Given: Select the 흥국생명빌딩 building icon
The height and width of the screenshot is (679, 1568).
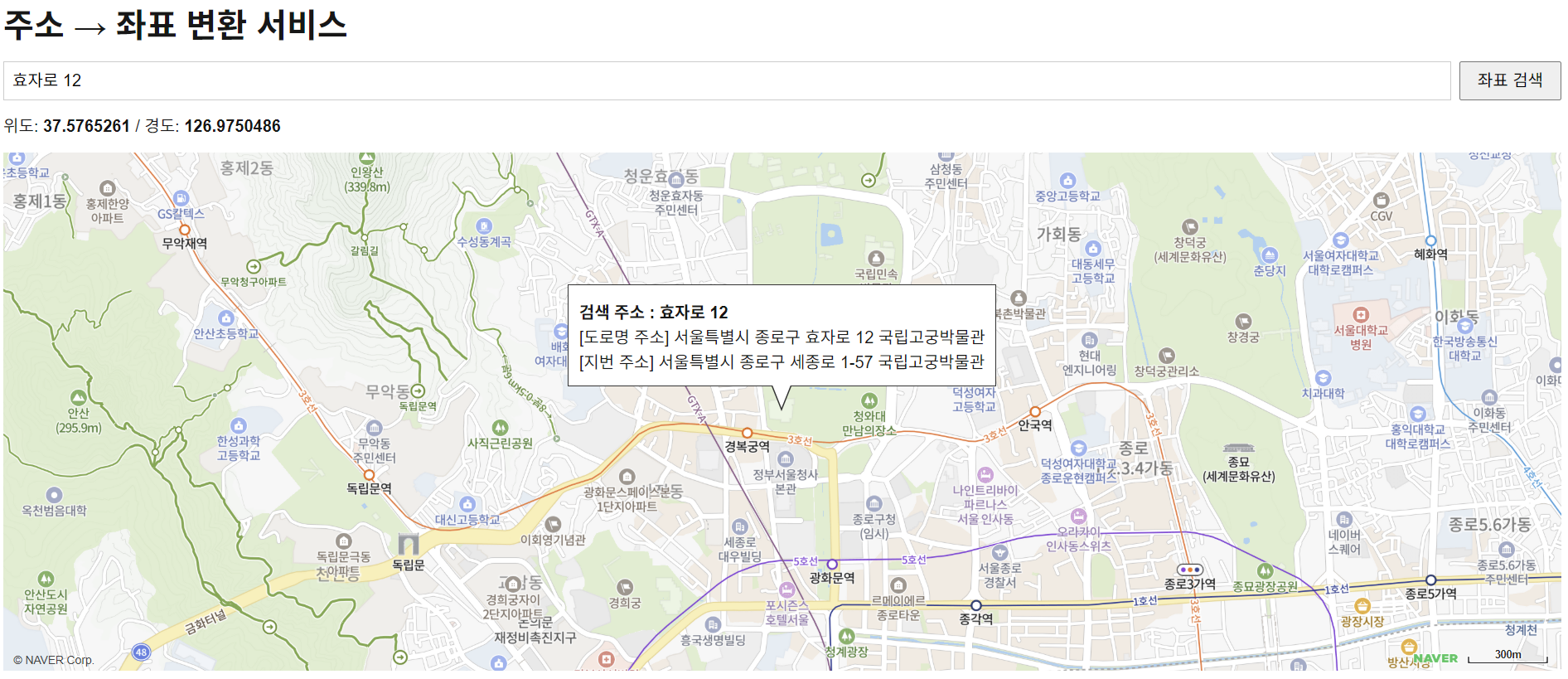Looking at the screenshot, I should (713, 624).
